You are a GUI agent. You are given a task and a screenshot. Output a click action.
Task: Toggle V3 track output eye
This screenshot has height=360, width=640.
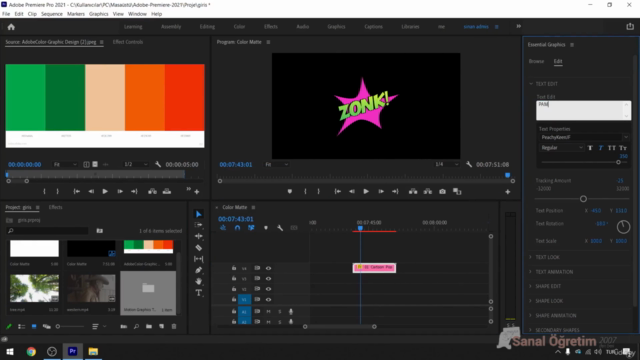[268, 278]
